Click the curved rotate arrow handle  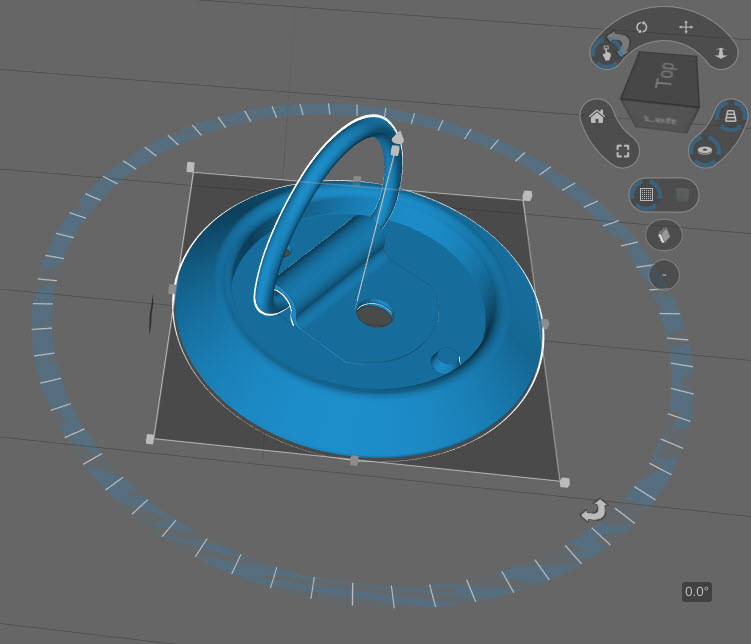coord(594,511)
